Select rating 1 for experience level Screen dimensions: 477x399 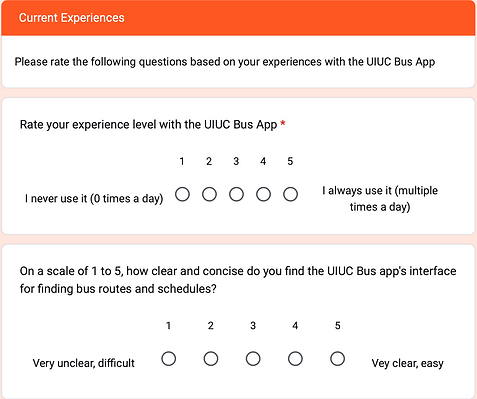click(182, 194)
